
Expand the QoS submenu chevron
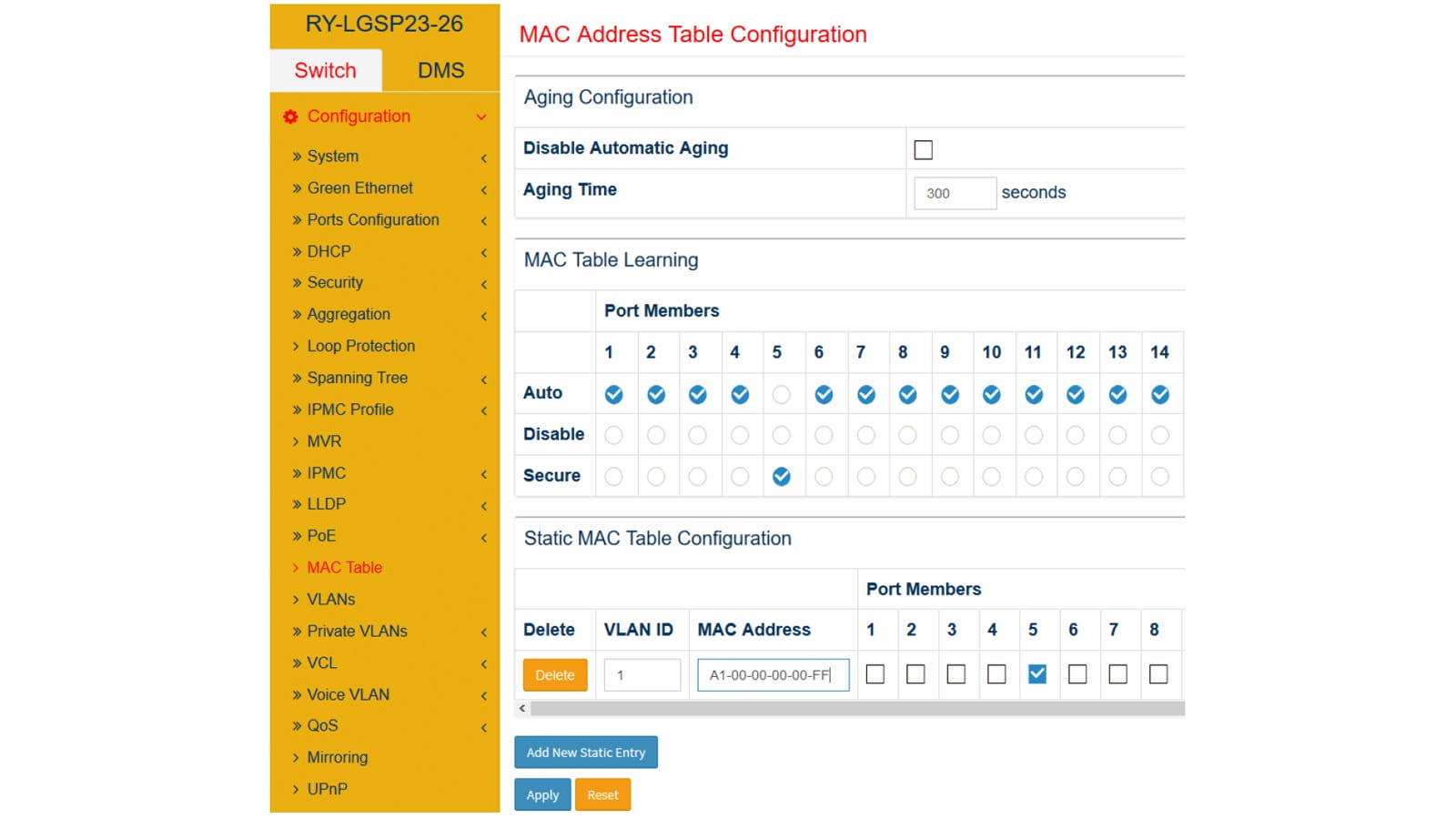click(484, 728)
